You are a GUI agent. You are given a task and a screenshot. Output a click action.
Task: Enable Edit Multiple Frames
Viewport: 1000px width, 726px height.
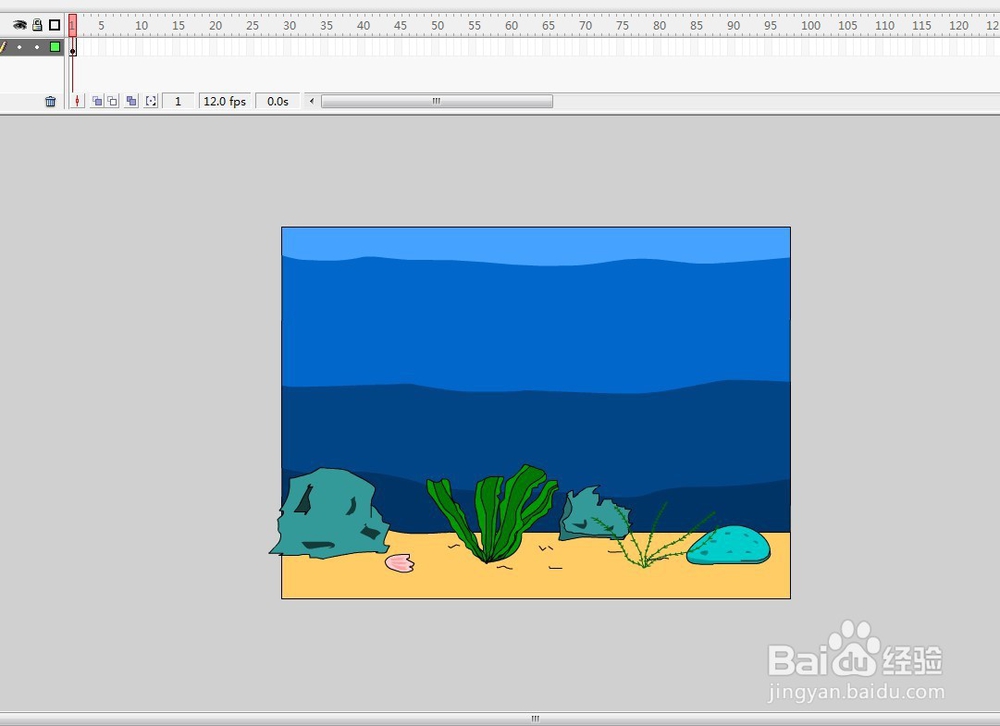tap(131, 101)
